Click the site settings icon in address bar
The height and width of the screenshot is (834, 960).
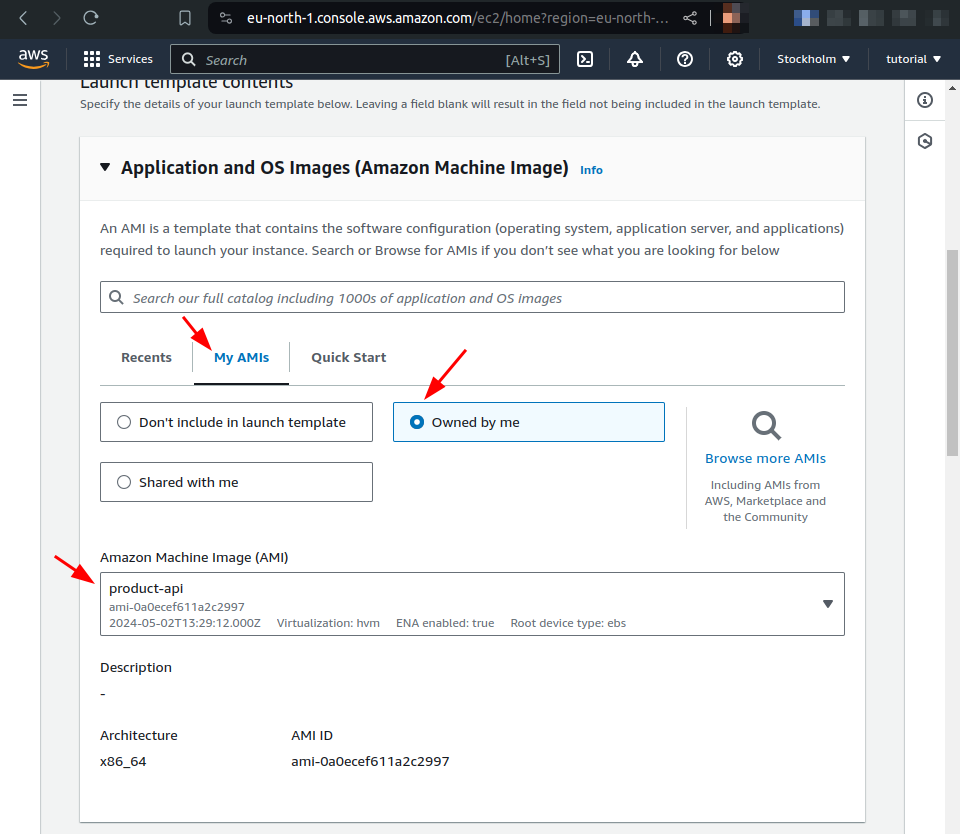tap(226, 18)
